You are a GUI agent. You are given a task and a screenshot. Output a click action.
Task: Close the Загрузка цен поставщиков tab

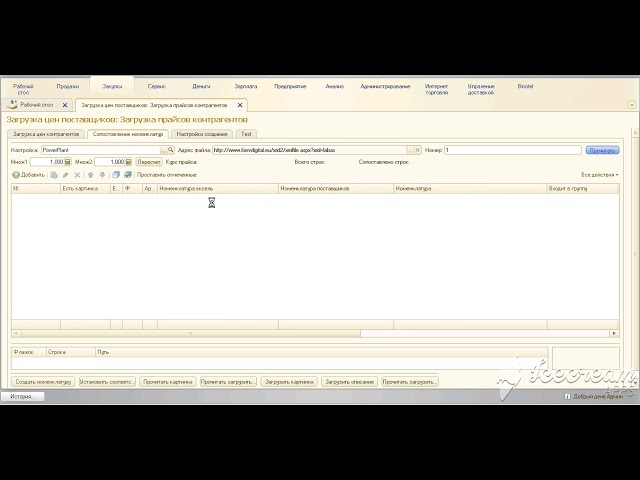tap(240, 105)
